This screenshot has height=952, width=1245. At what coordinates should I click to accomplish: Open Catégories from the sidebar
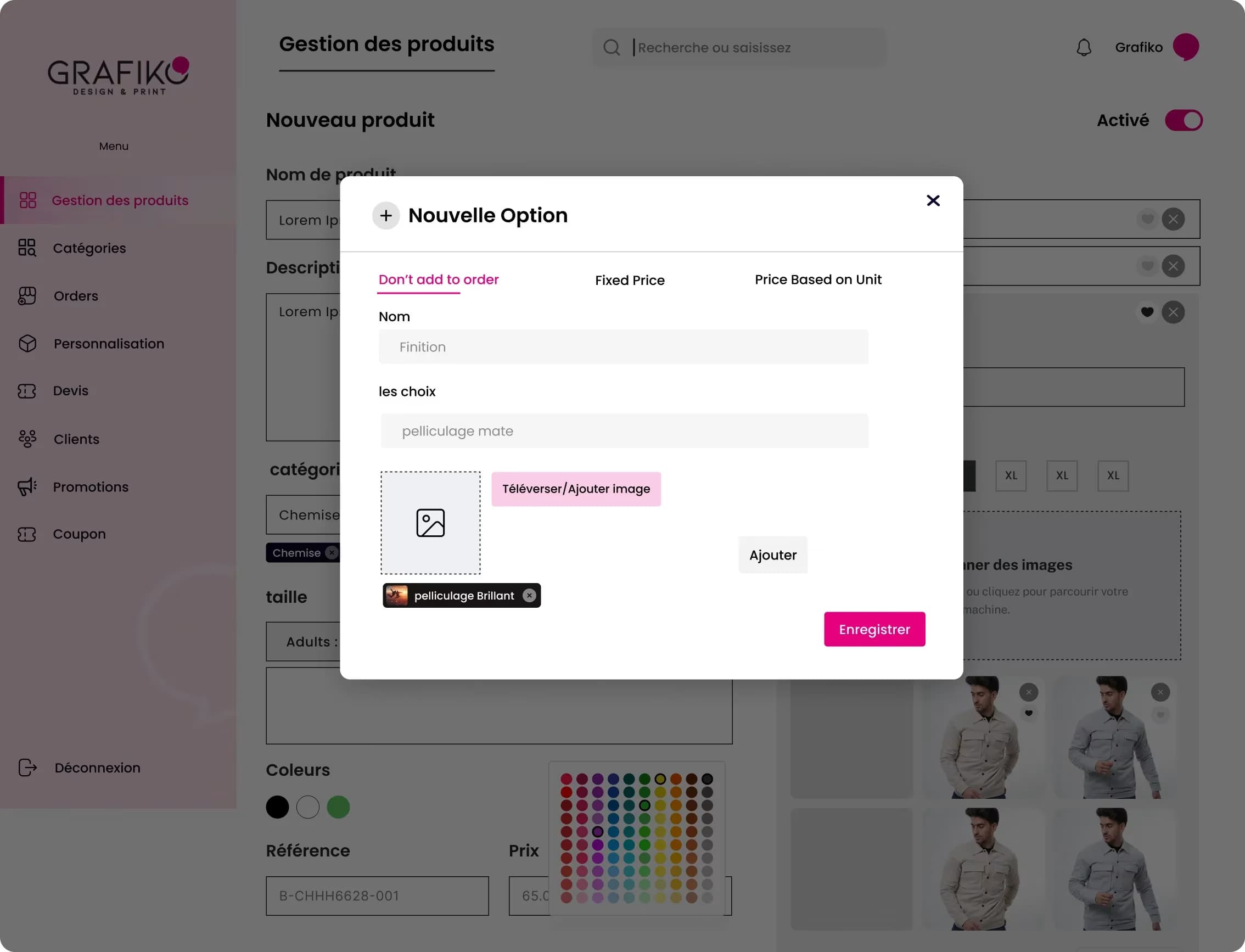89,248
